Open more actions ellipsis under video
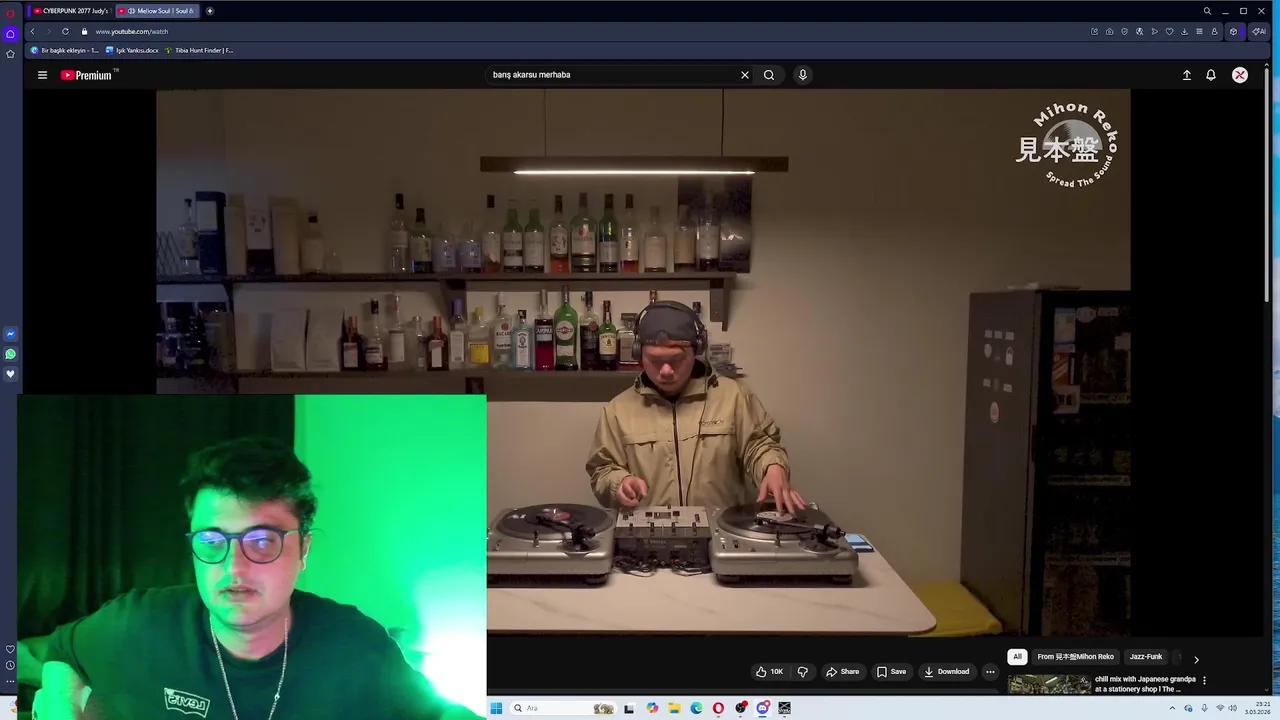1280x720 pixels. [990, 672]
